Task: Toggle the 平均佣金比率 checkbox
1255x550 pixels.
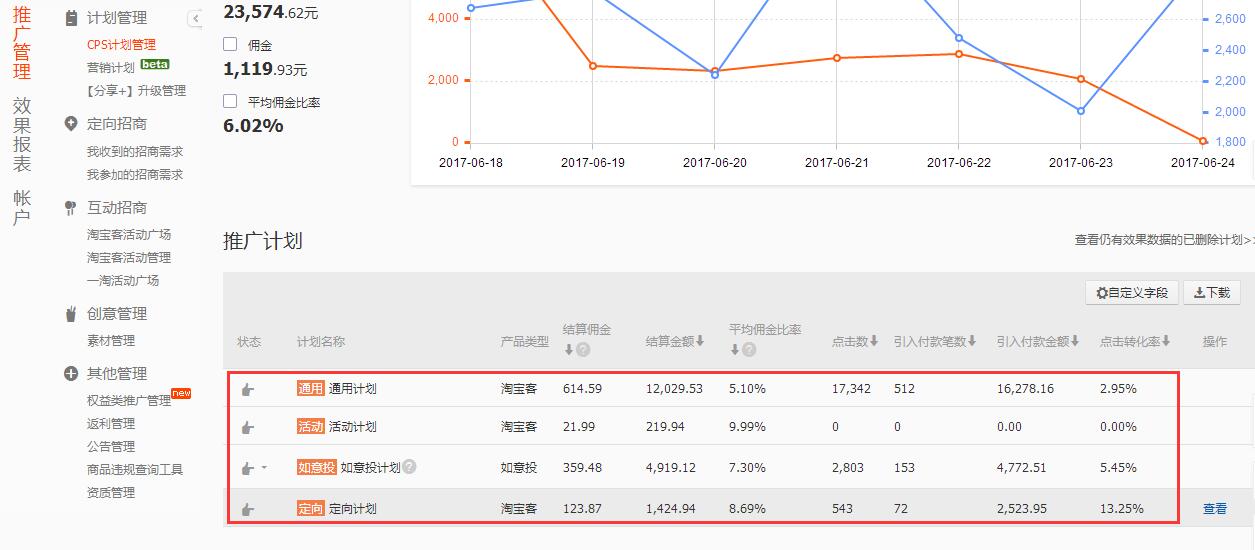Action: click(x=231, y=101)
